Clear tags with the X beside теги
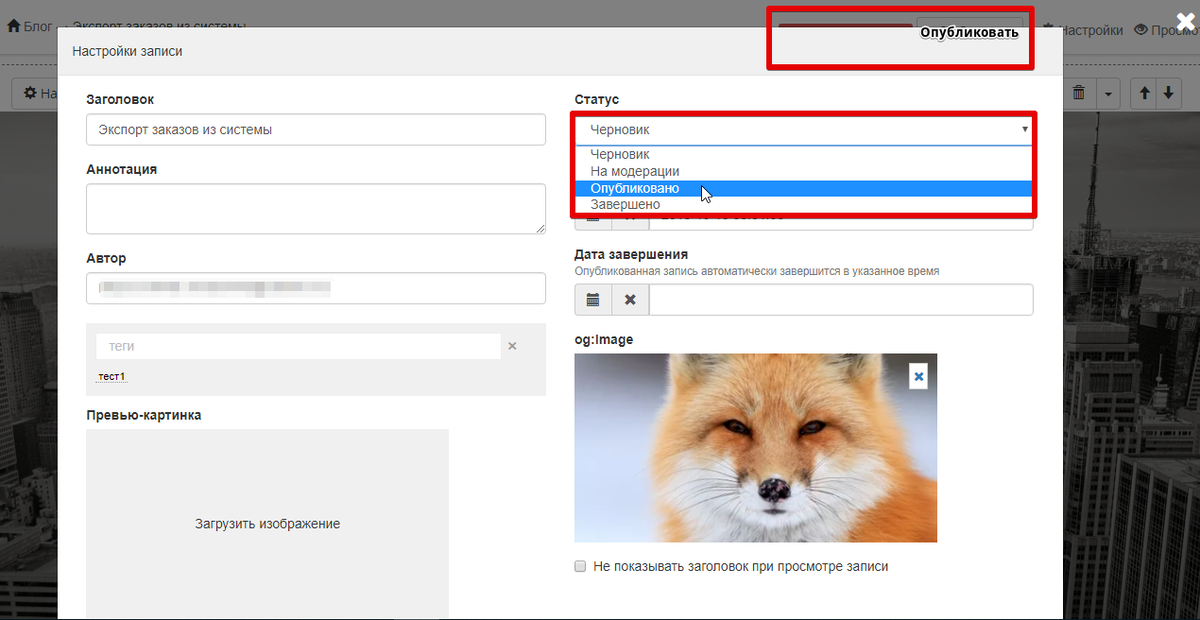Image resolution: width=1200 pixels, height=620 pixels. click(x=512, y=346)
